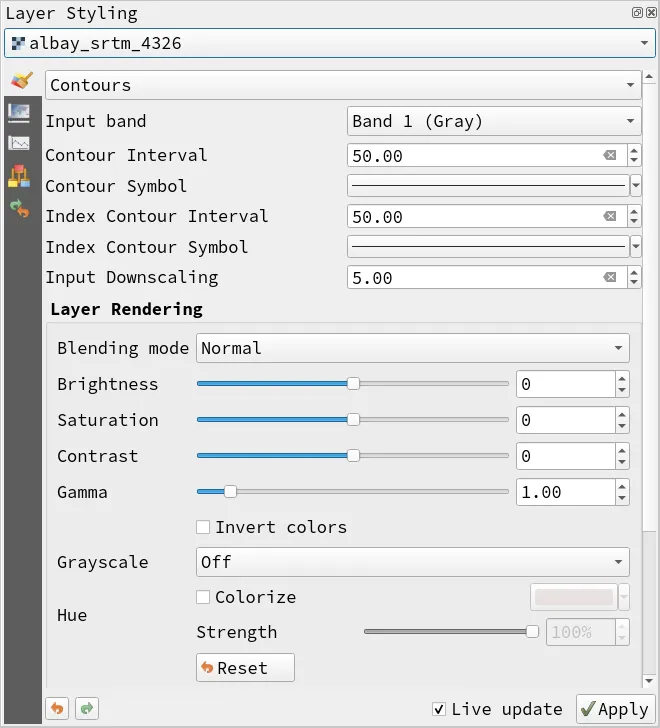Click the Contrast value field
This screenshot has width=660, height=728.
(566, 456)
